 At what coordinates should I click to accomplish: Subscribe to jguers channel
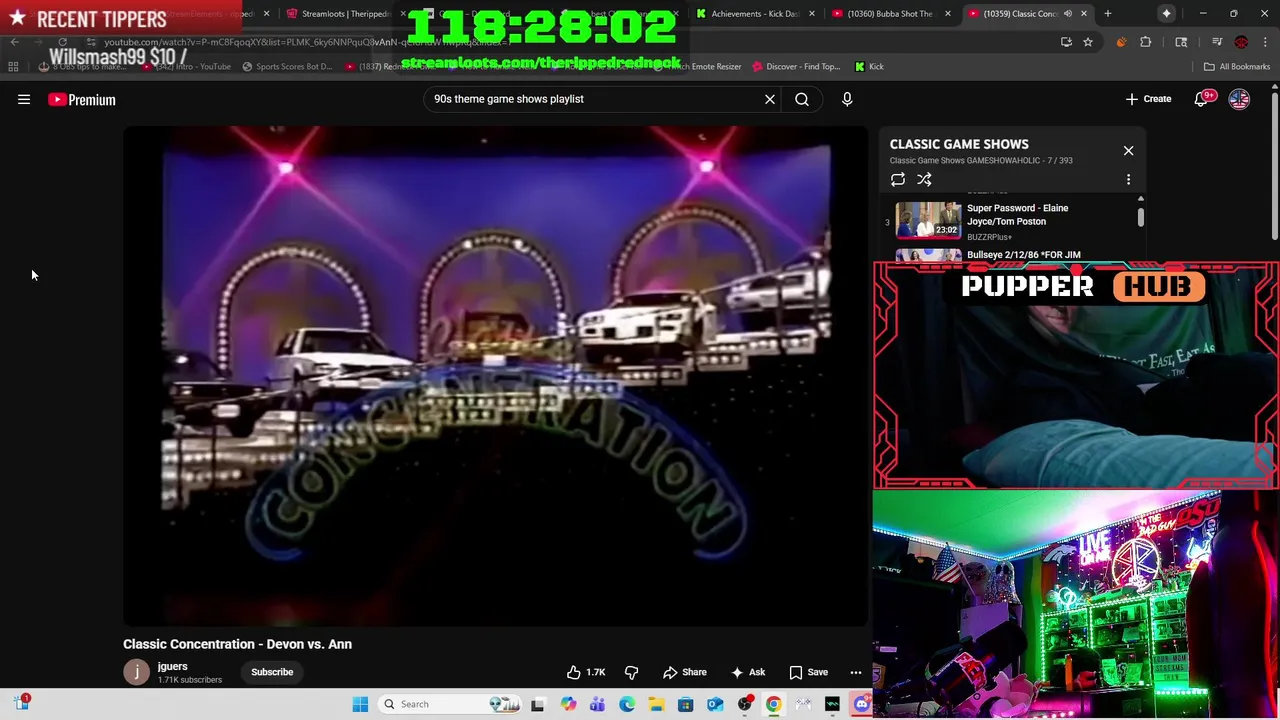[x=272, y=672]
